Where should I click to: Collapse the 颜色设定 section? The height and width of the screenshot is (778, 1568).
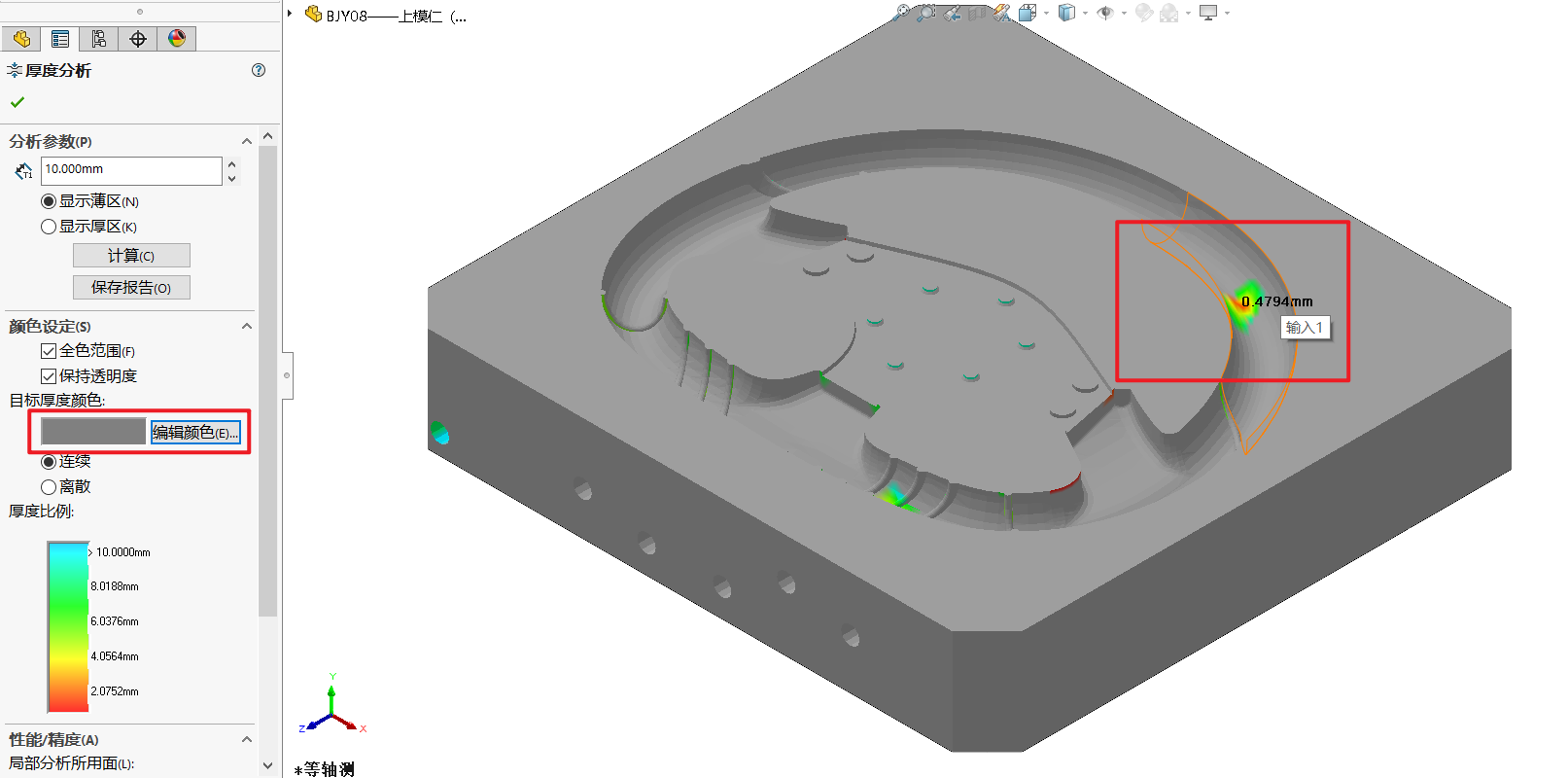click(x=247, y=327)
